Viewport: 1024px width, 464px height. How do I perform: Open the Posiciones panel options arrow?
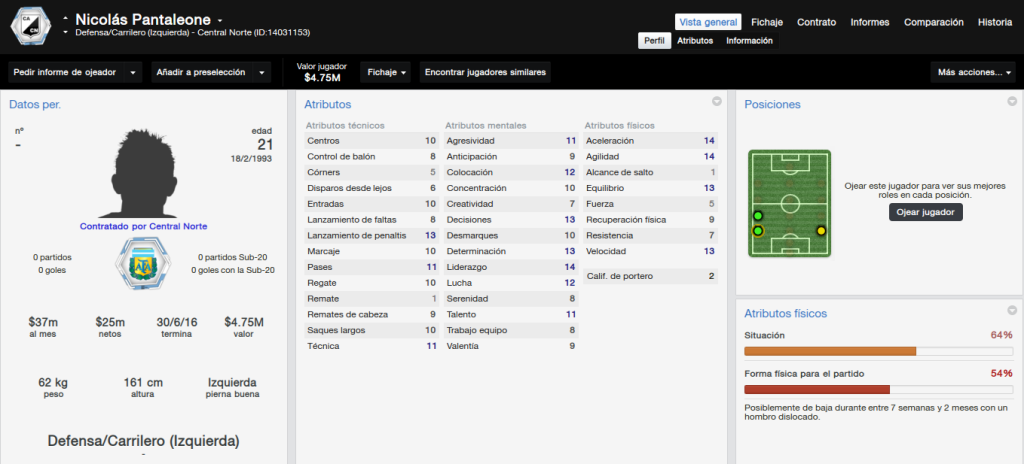point(1012,102)
